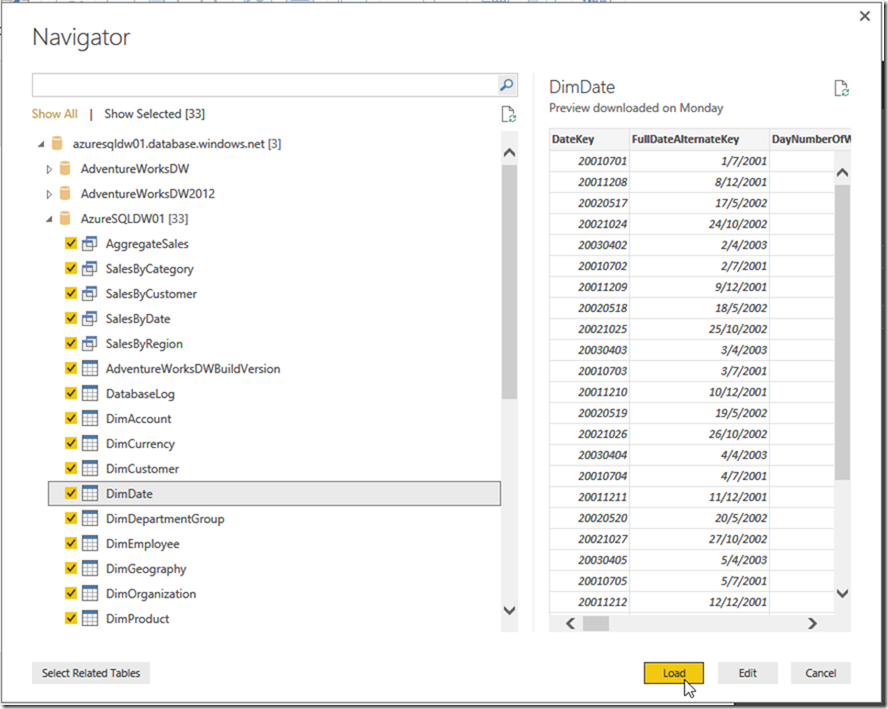Uncheck the SalesByCategory checkbox
Screen dimensions: 888x709
coord(71,268)
